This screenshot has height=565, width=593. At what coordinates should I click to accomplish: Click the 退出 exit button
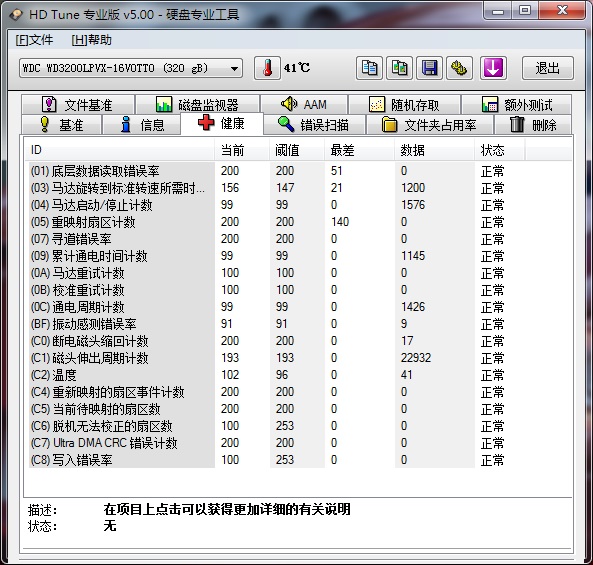pos(548,68)
